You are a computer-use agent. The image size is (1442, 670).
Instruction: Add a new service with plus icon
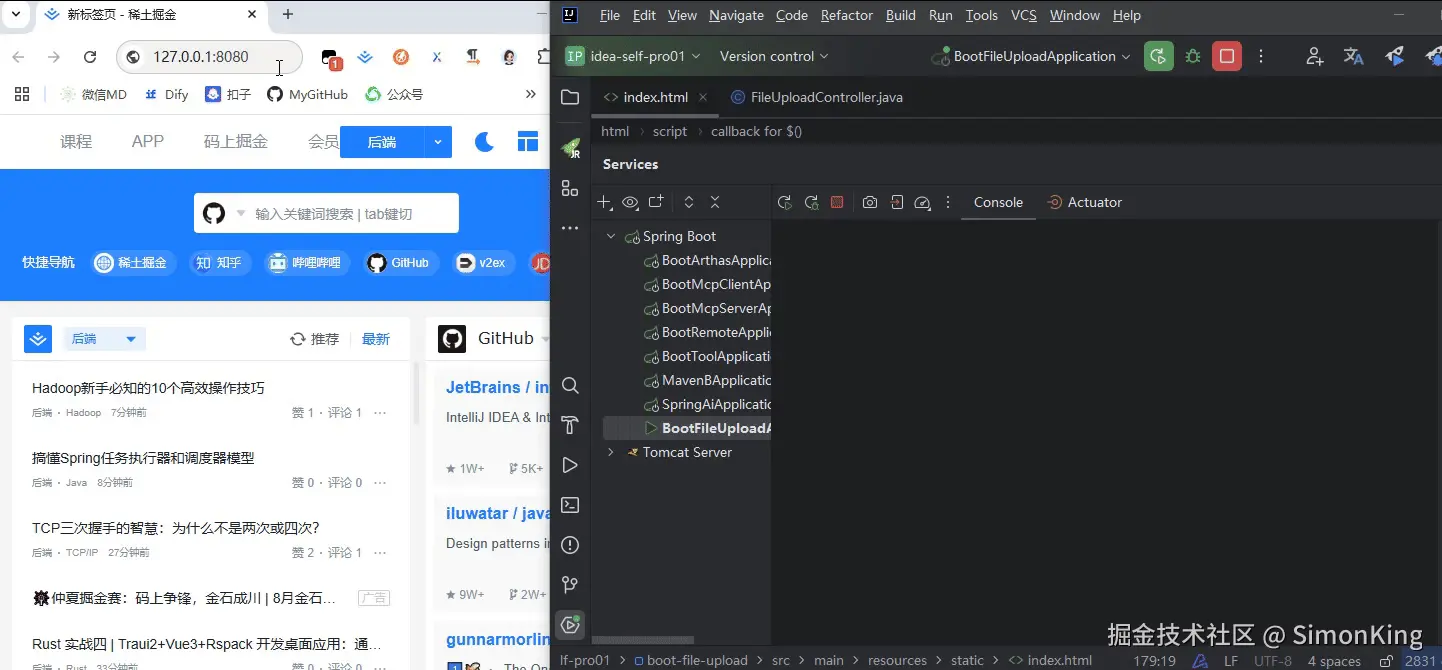pos(604,202)
